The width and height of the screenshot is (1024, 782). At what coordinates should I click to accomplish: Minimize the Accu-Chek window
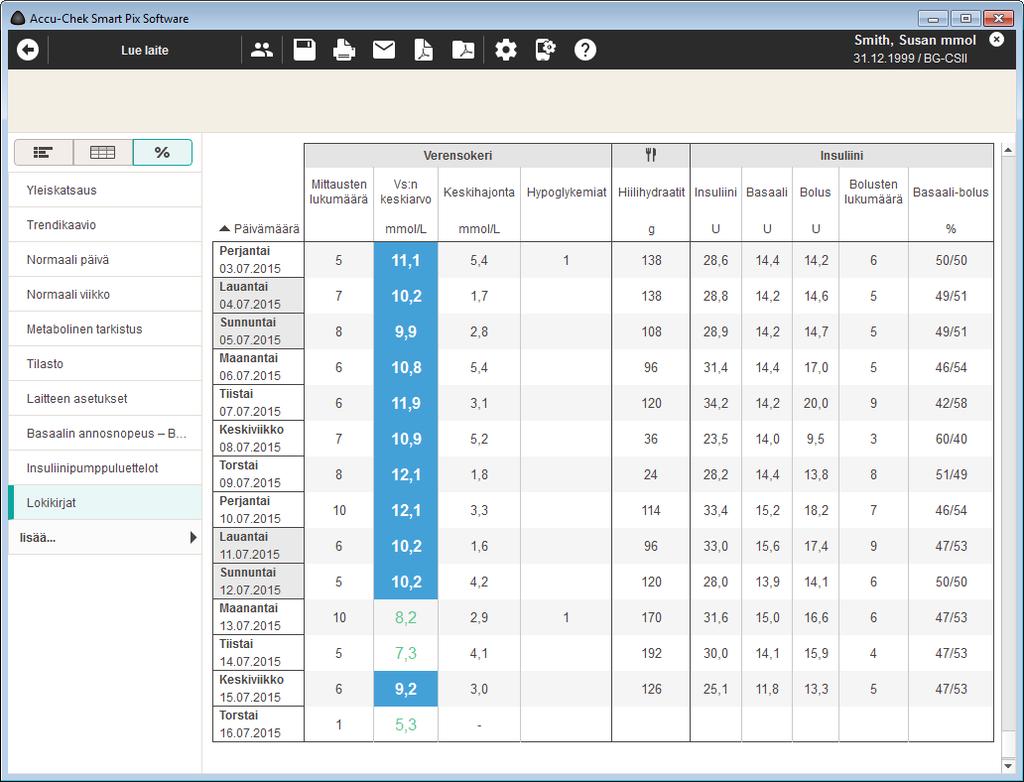tap(933, 18)
